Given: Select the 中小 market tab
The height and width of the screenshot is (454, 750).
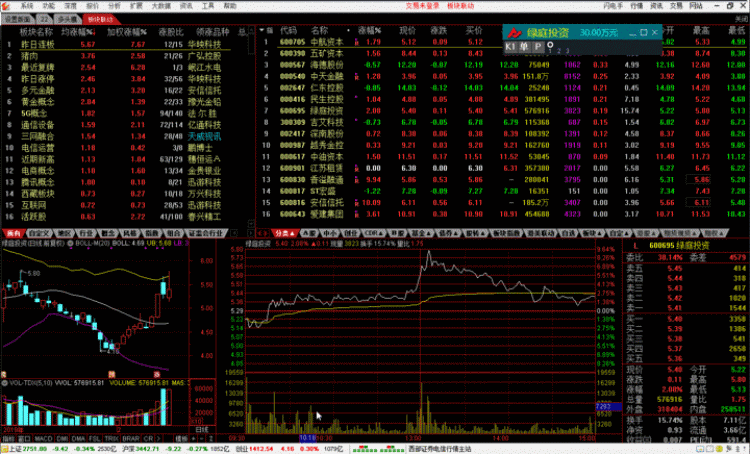Looking at the screenshot, I should point(329,233).
